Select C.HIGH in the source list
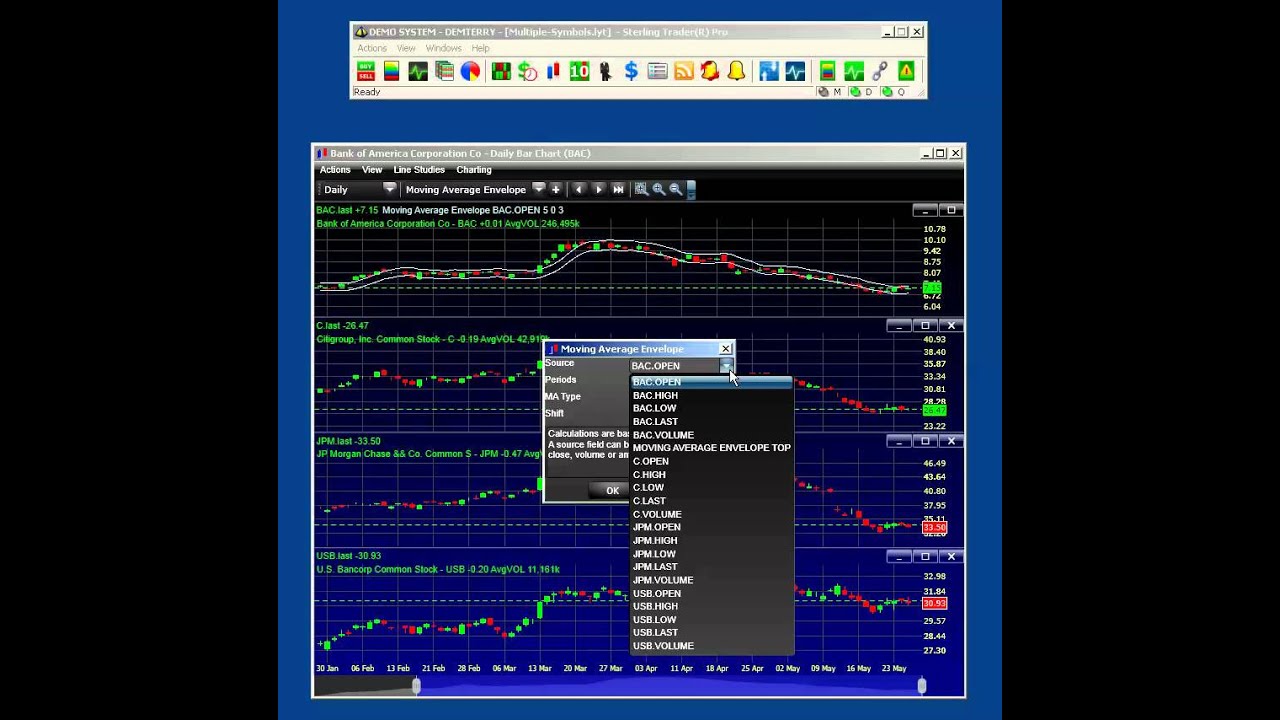Screen dimensions: 1280x720 tap(711, 474)
